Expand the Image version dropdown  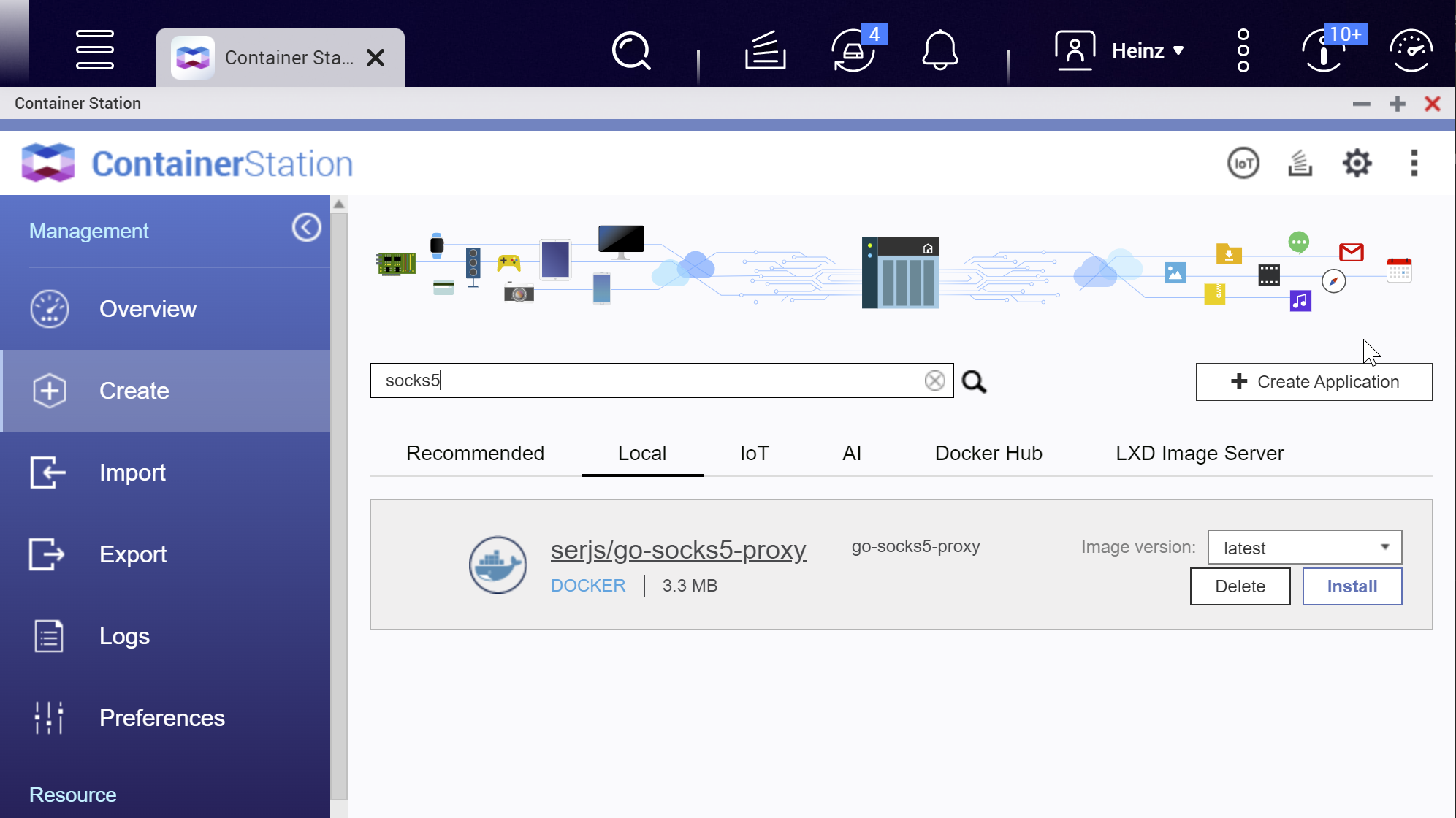1305,547
